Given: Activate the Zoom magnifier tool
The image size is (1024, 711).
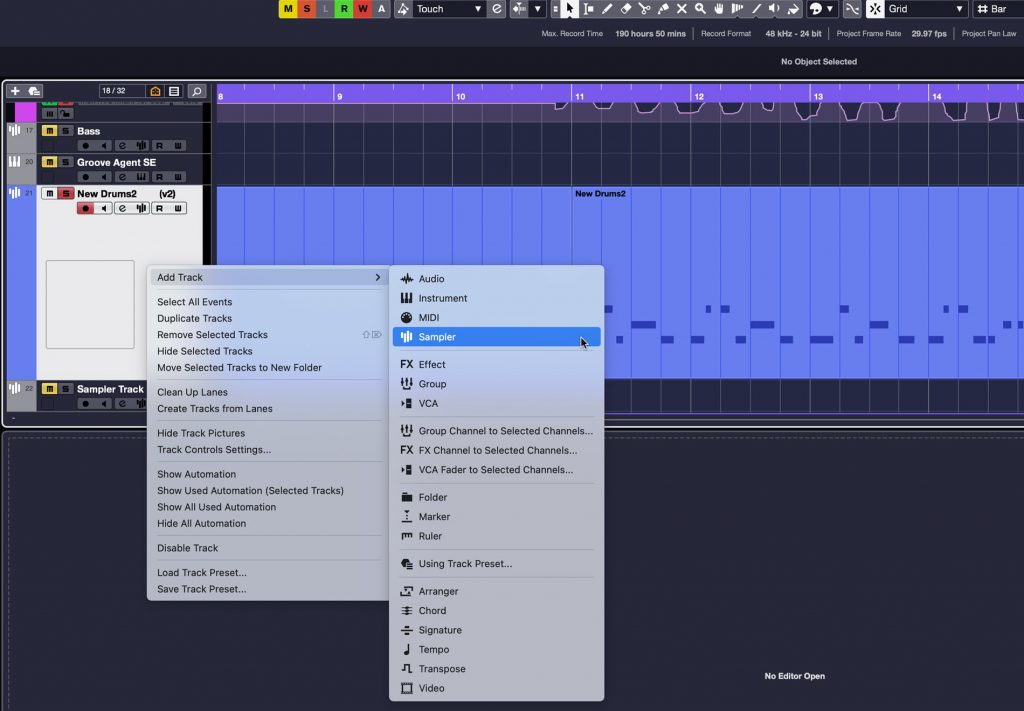Looking at the screenshot, I should [x=700, y=9].
